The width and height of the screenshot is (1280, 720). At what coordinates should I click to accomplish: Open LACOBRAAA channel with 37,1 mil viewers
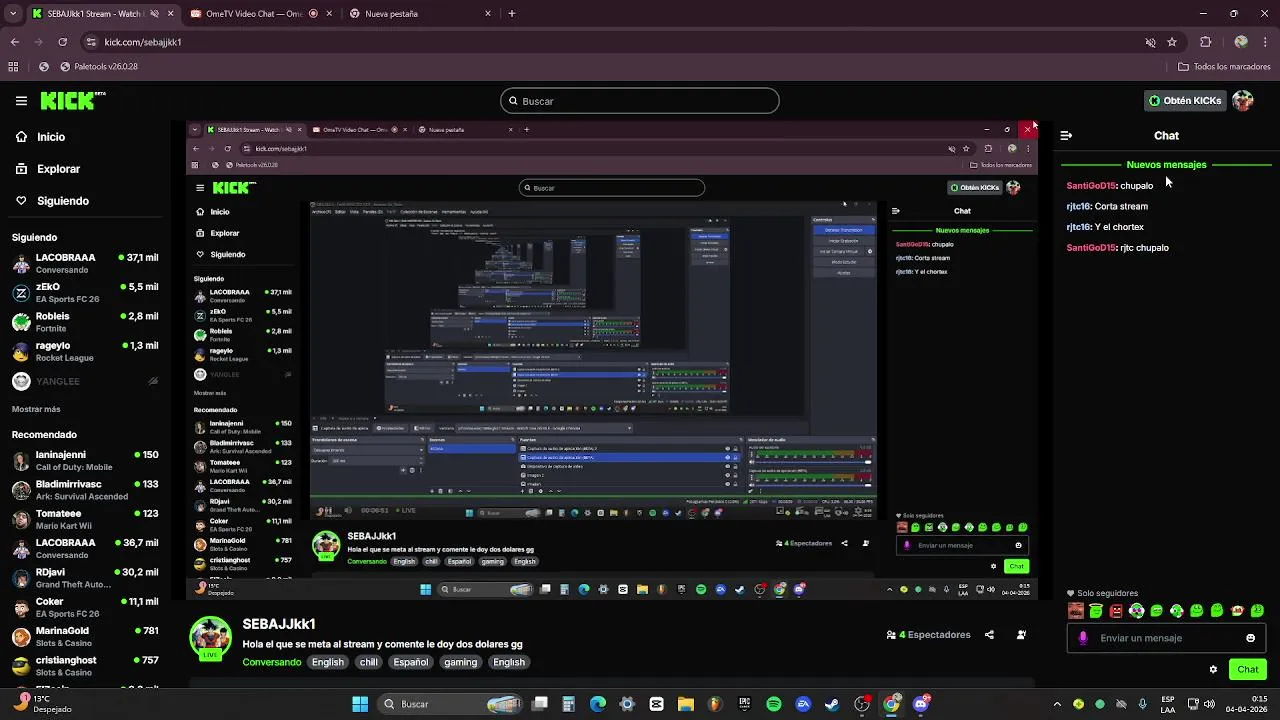(x=85, y=264)
